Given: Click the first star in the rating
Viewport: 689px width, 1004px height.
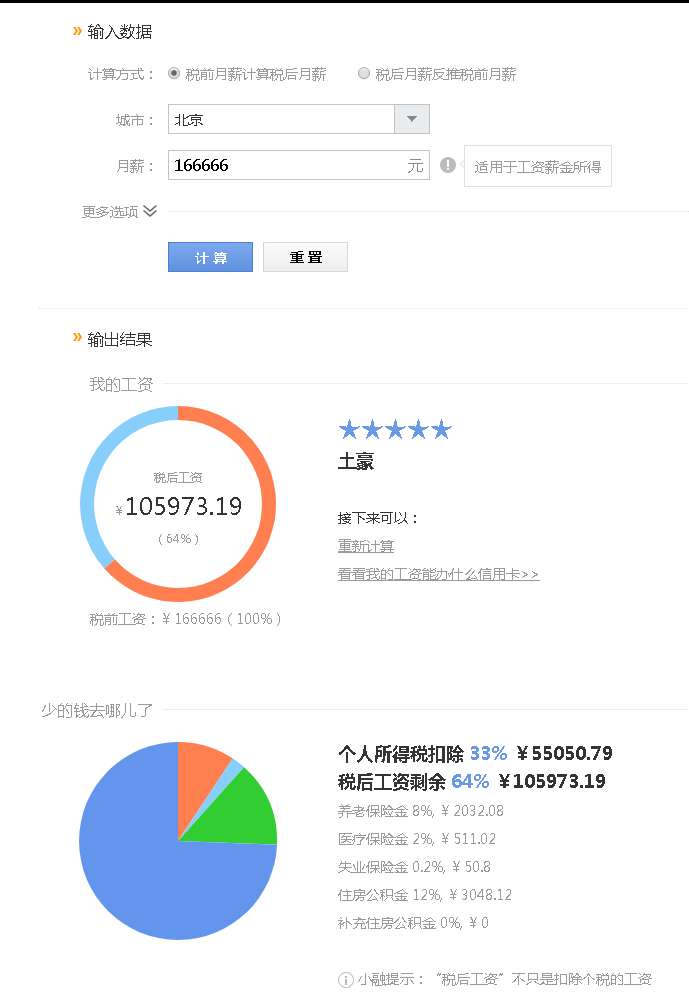Looking at the screenshot, I should click(349, 430).
